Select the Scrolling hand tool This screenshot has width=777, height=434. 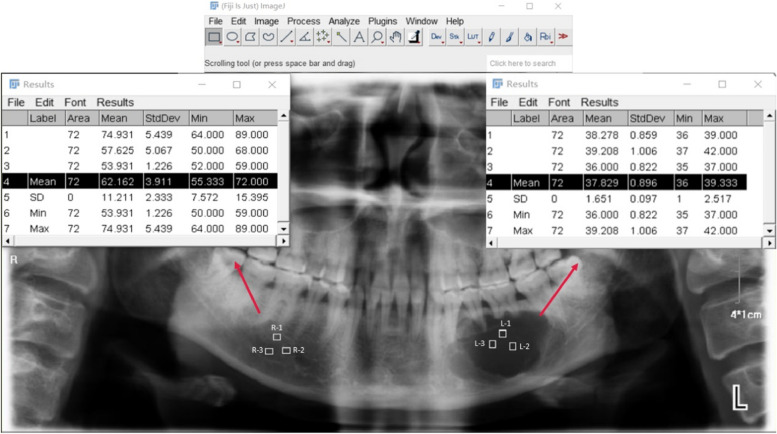pyautogui.click(x=395, y=37)
